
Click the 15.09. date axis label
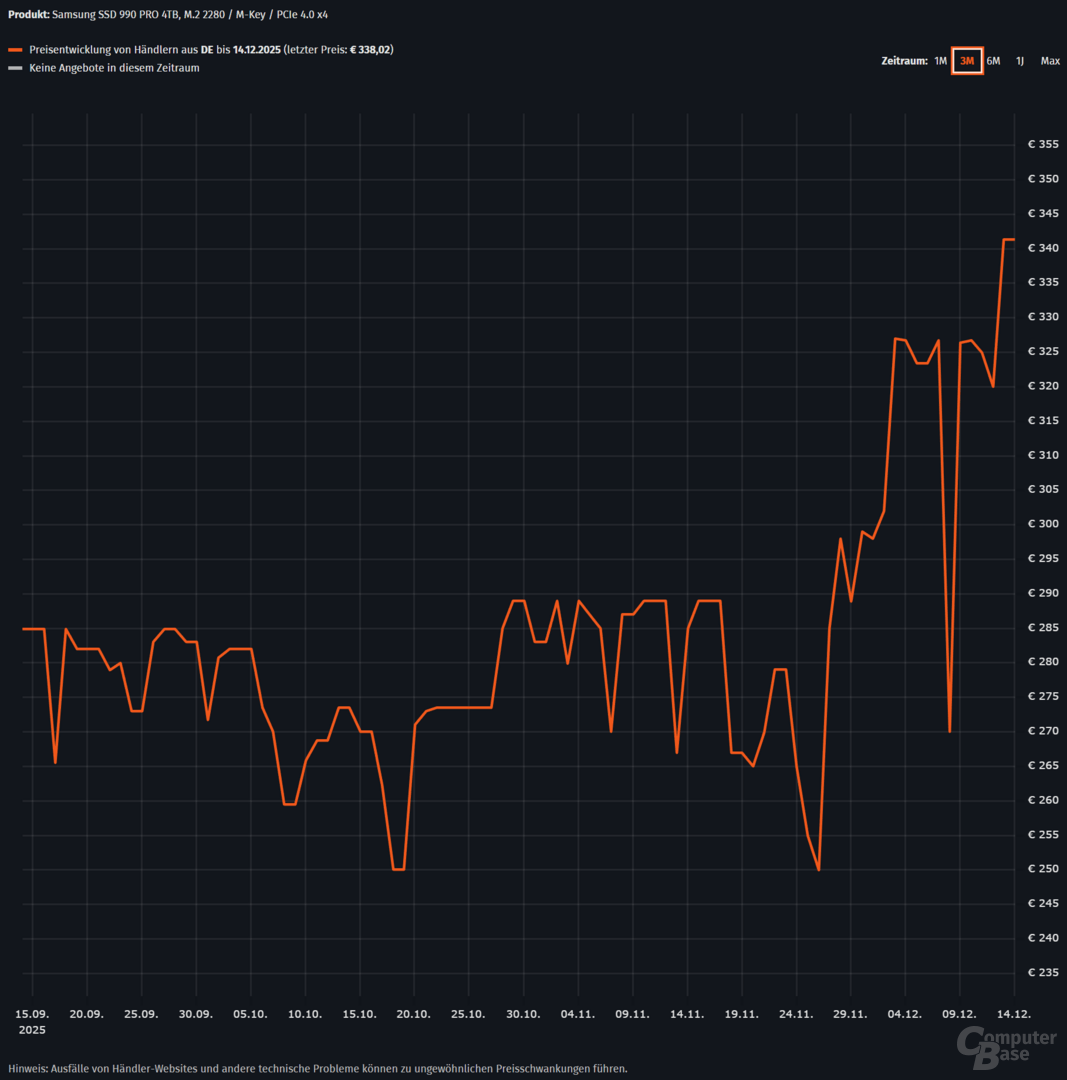32,1013
